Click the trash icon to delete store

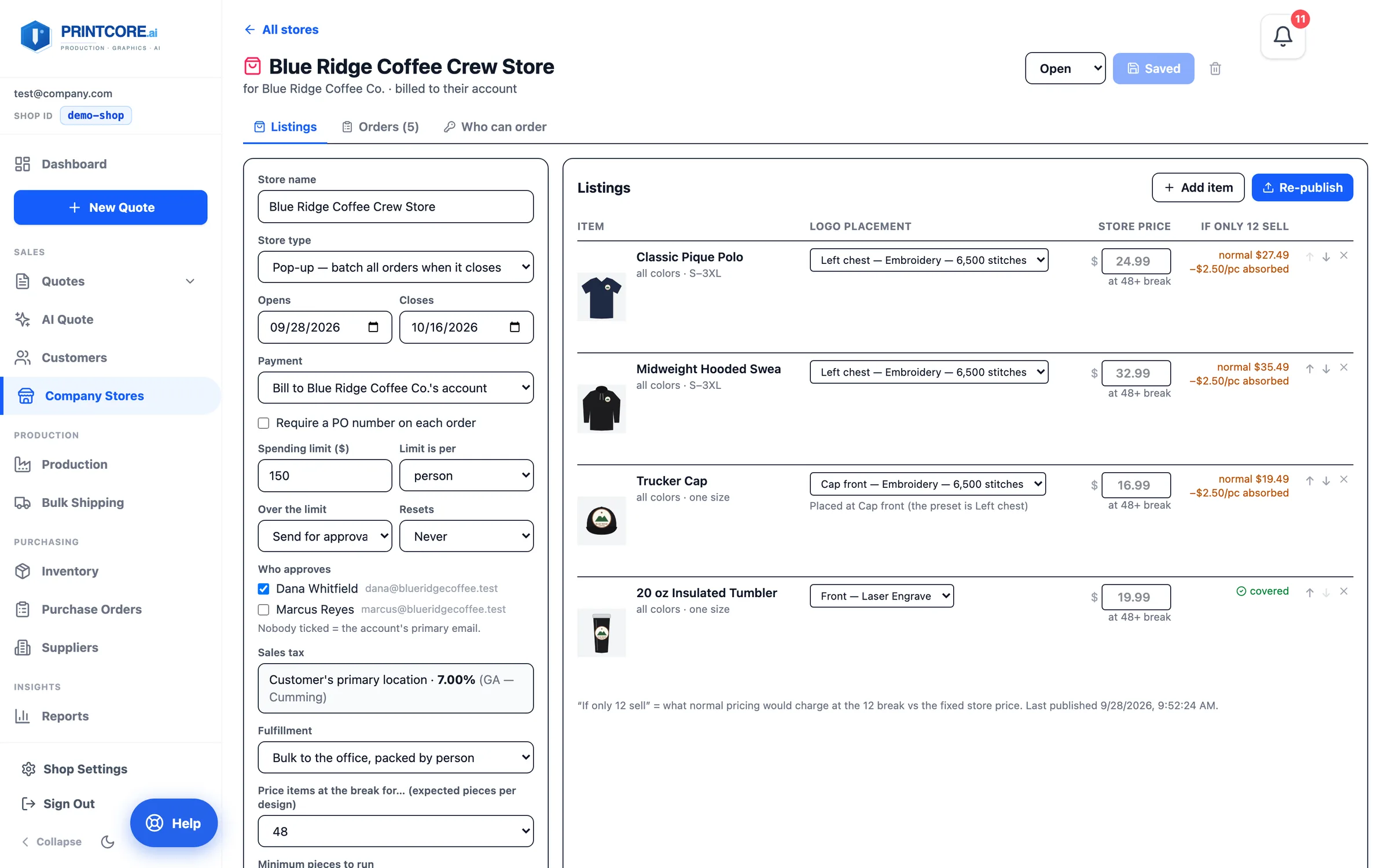pyautogui.click(x=1215, y=68)
